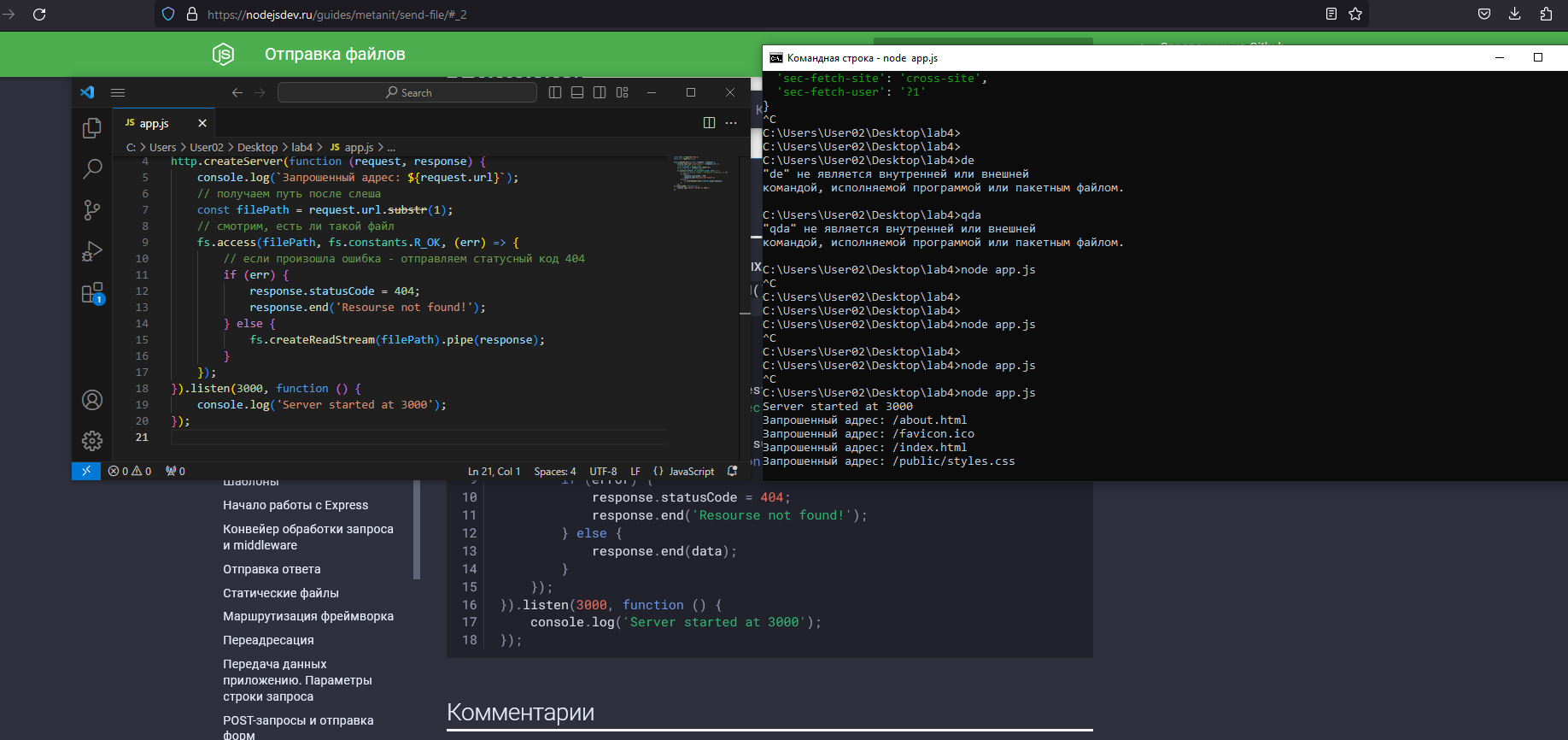This screenshot has height=740, width=1568.
Task: Toggle the primary side bar layout button
Action: pyautogui.click(x=555, y=92)
